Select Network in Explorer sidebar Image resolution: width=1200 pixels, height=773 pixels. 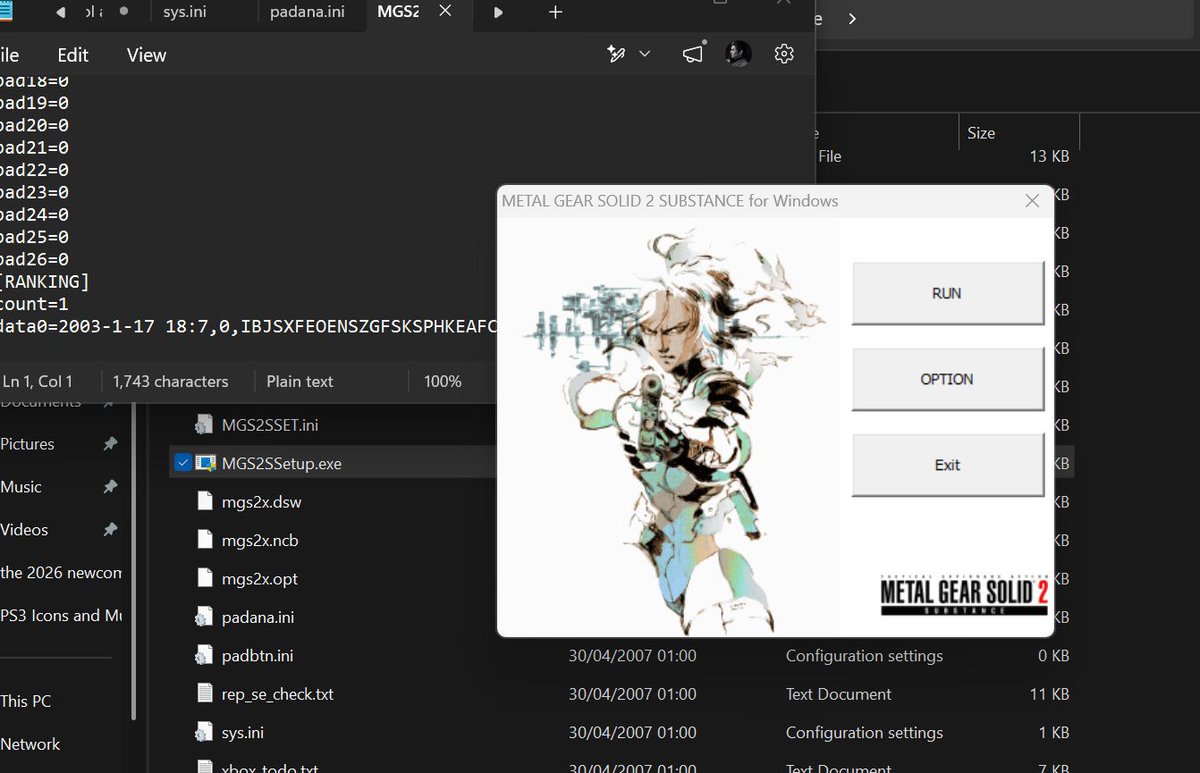(30, 745)
